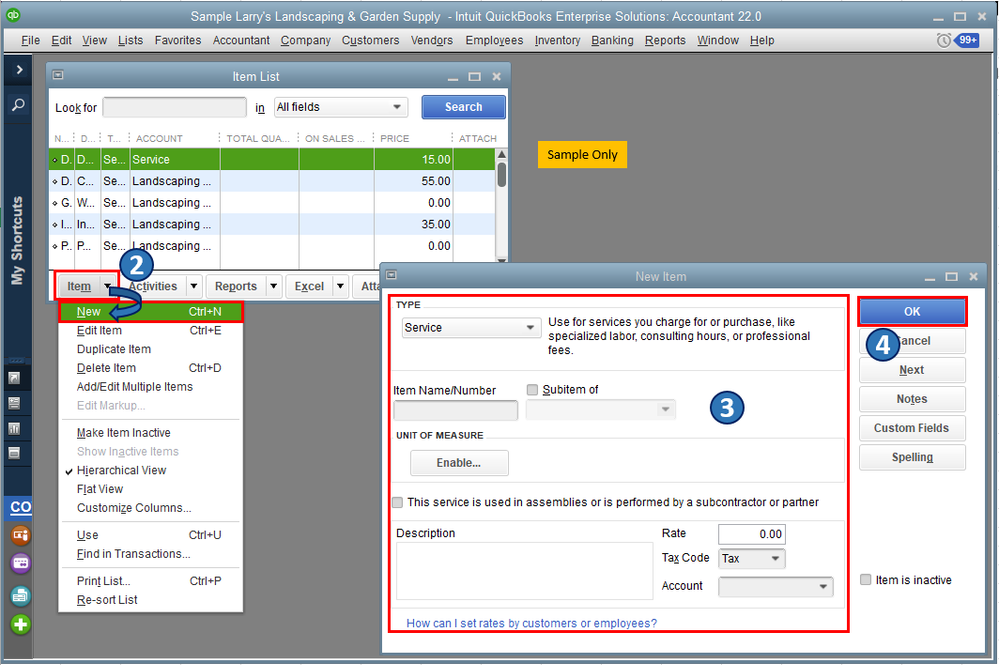Open the Item List window system menu icon

pyautogui.click(x=58, y=75)
